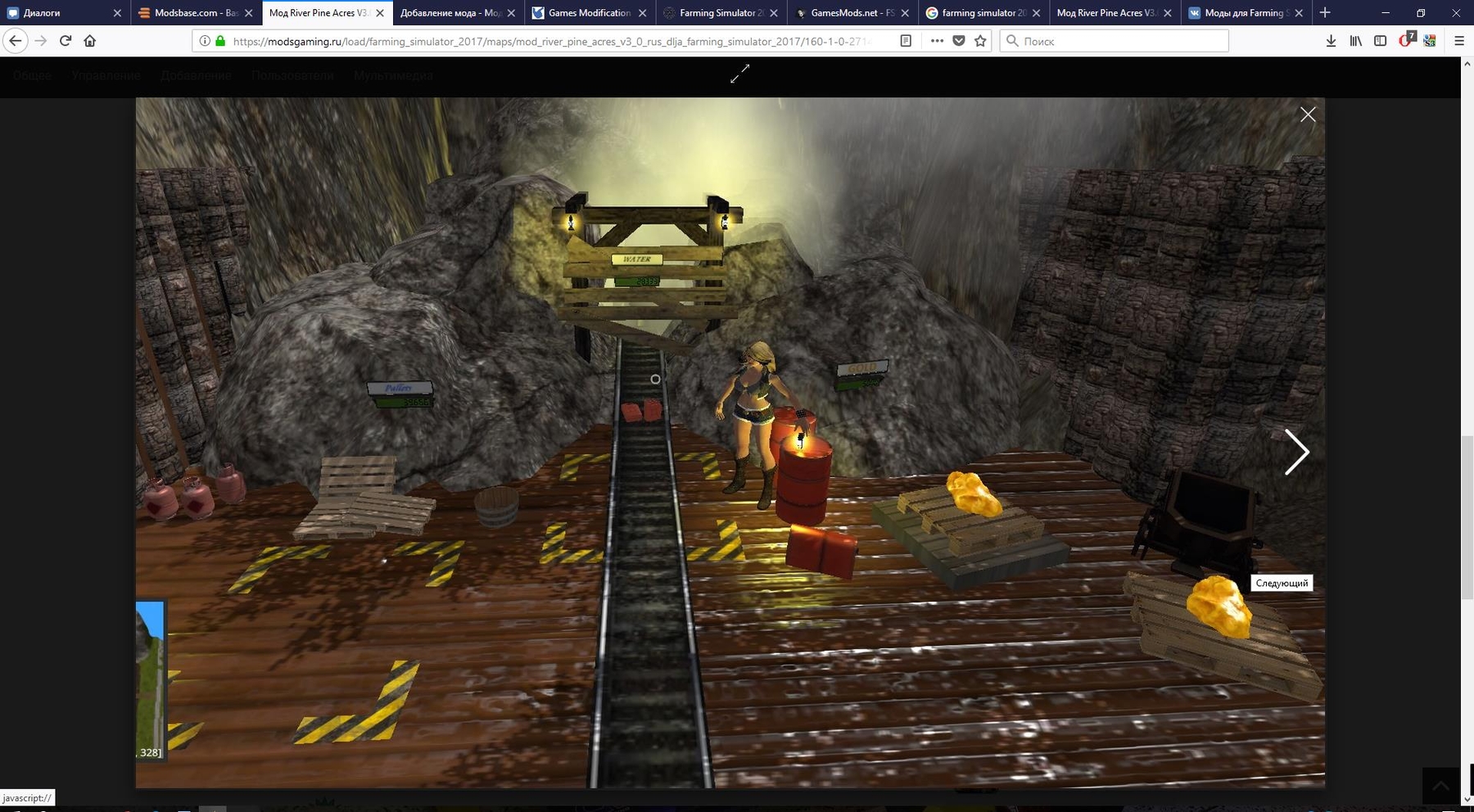Close the image lightbox with the X
Screen dimensions: 1474x812
(1308, 115)
